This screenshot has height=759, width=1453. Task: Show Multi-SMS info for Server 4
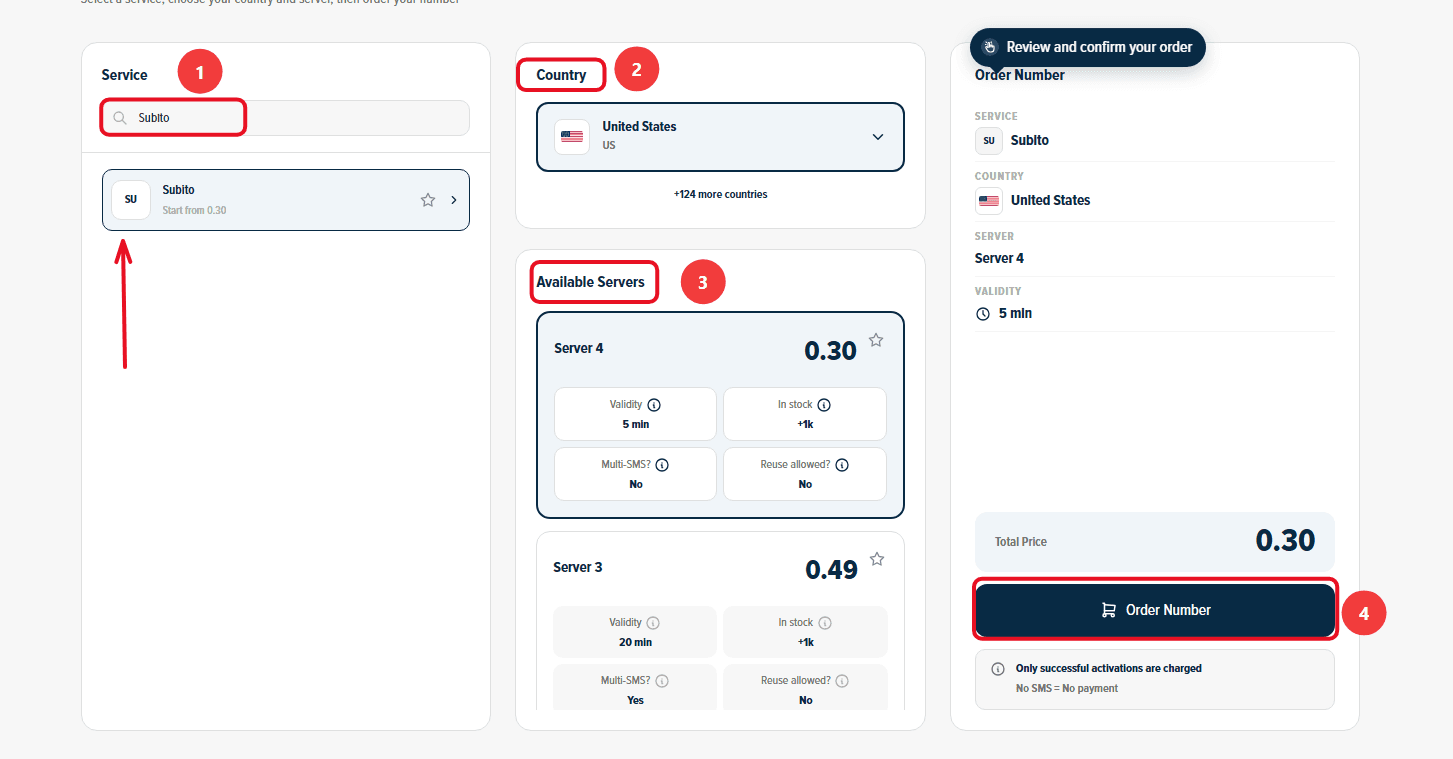pyautogui.click(x=662, y=465)
